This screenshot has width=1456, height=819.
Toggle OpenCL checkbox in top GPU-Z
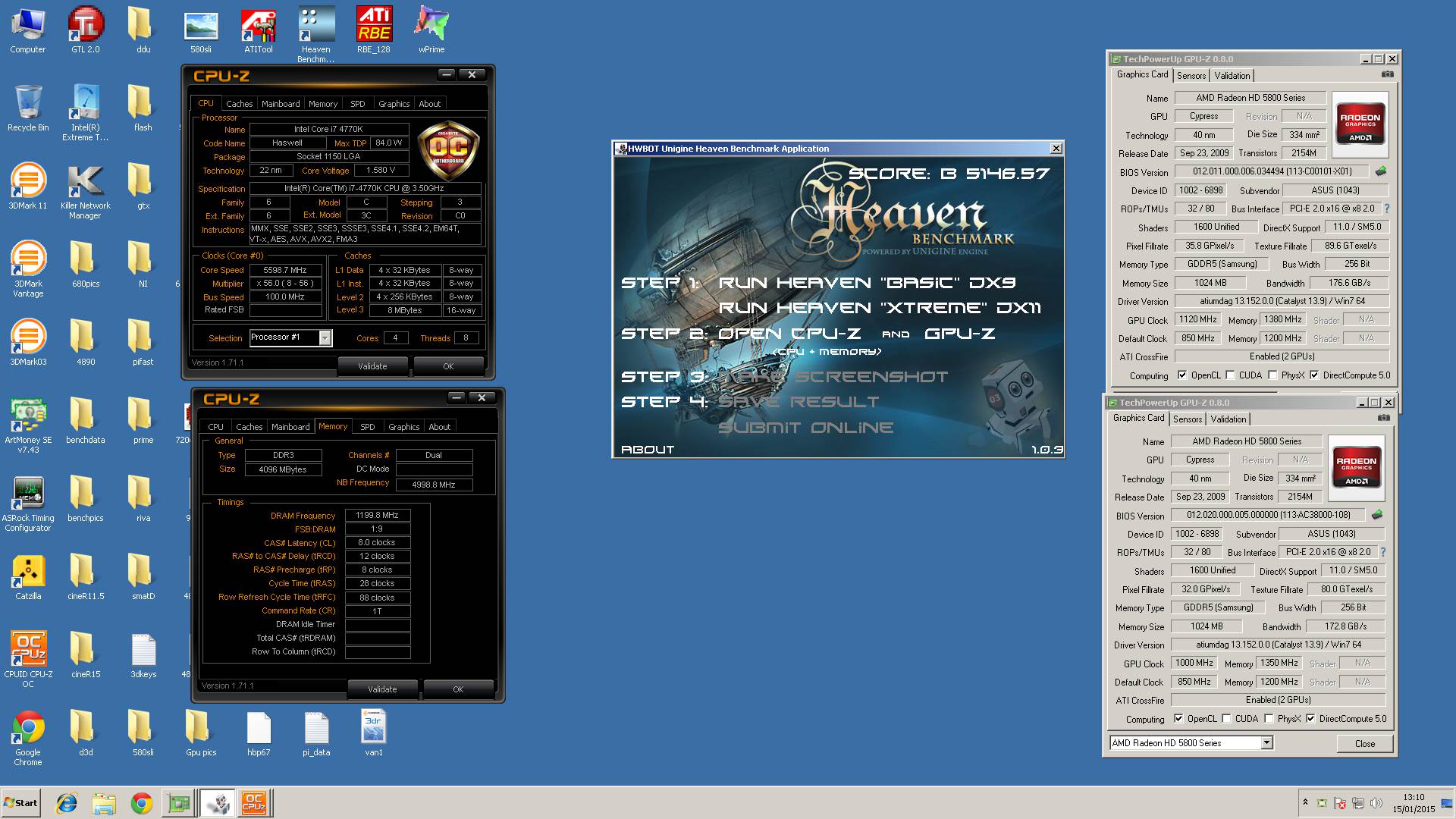pyautogui.click(x=1182, y=375)
